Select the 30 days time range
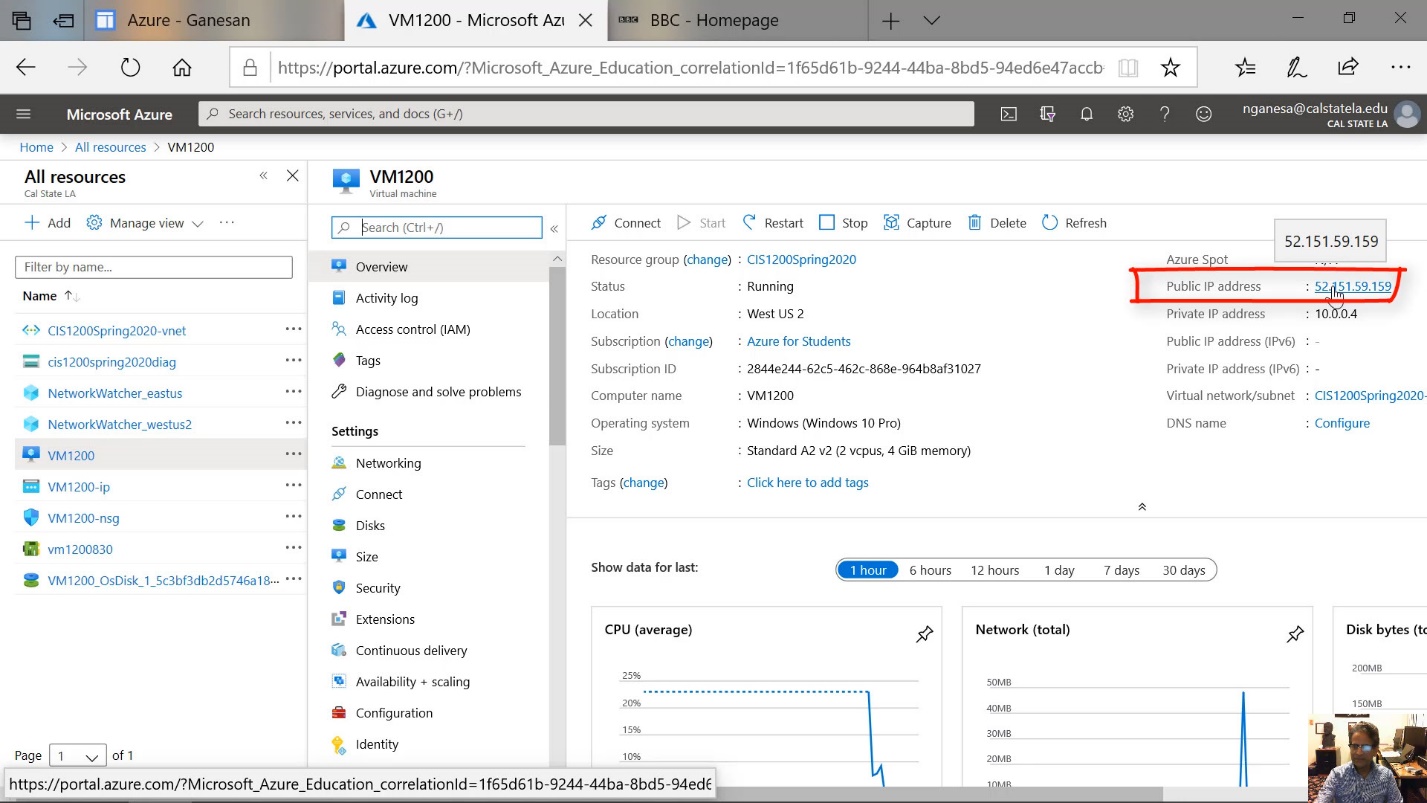 [1183, 570]
